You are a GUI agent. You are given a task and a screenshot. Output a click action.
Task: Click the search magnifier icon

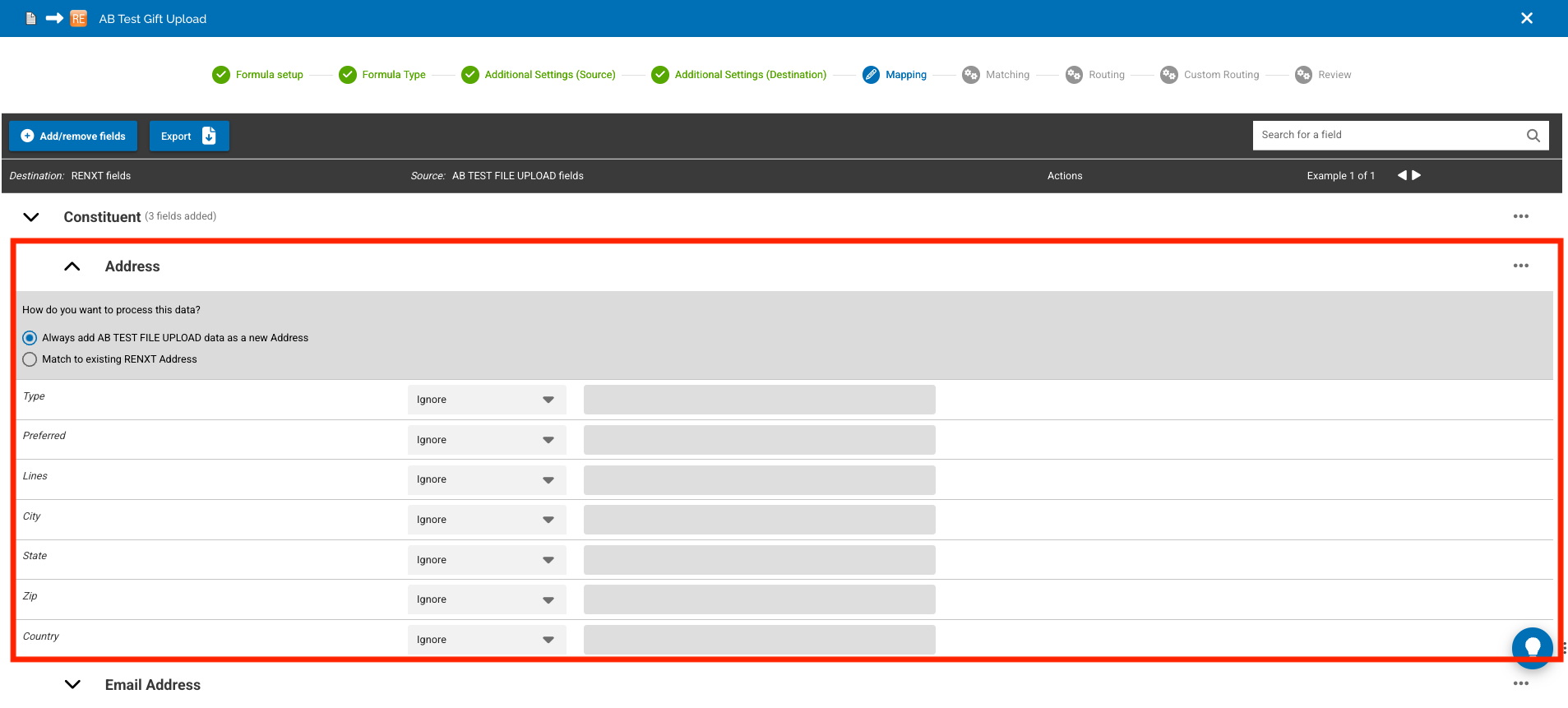1533,136
